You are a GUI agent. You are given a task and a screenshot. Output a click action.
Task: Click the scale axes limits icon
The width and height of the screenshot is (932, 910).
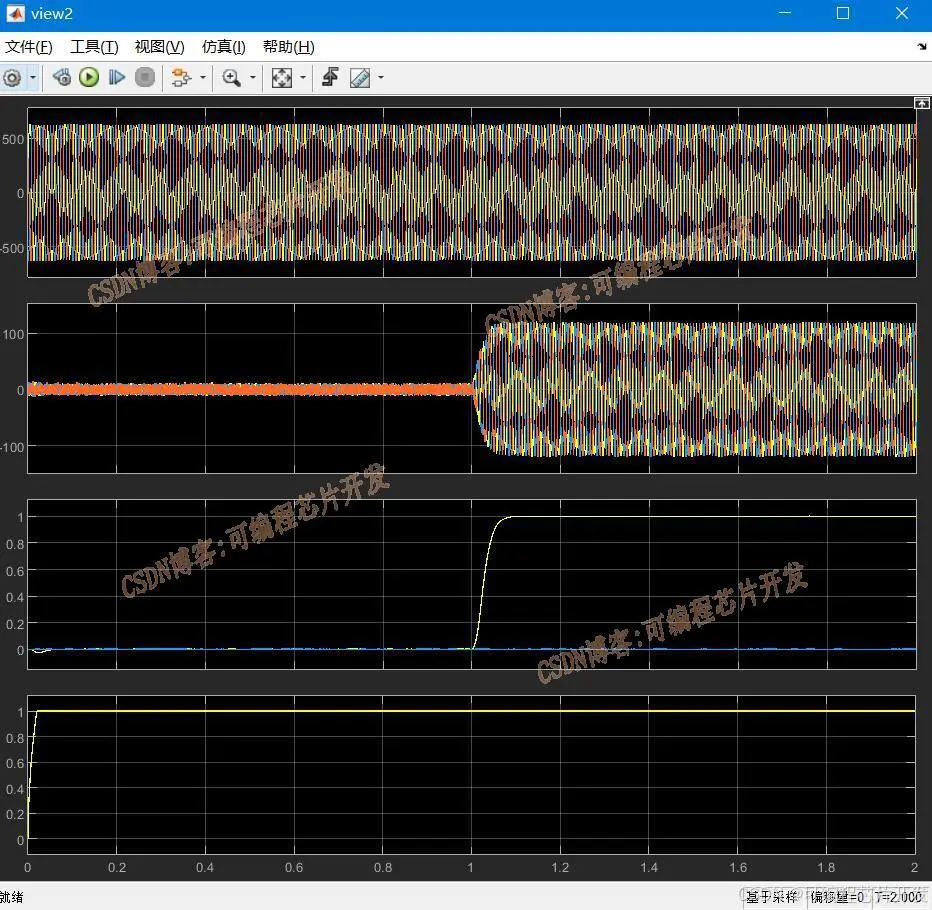coord(282,78)
